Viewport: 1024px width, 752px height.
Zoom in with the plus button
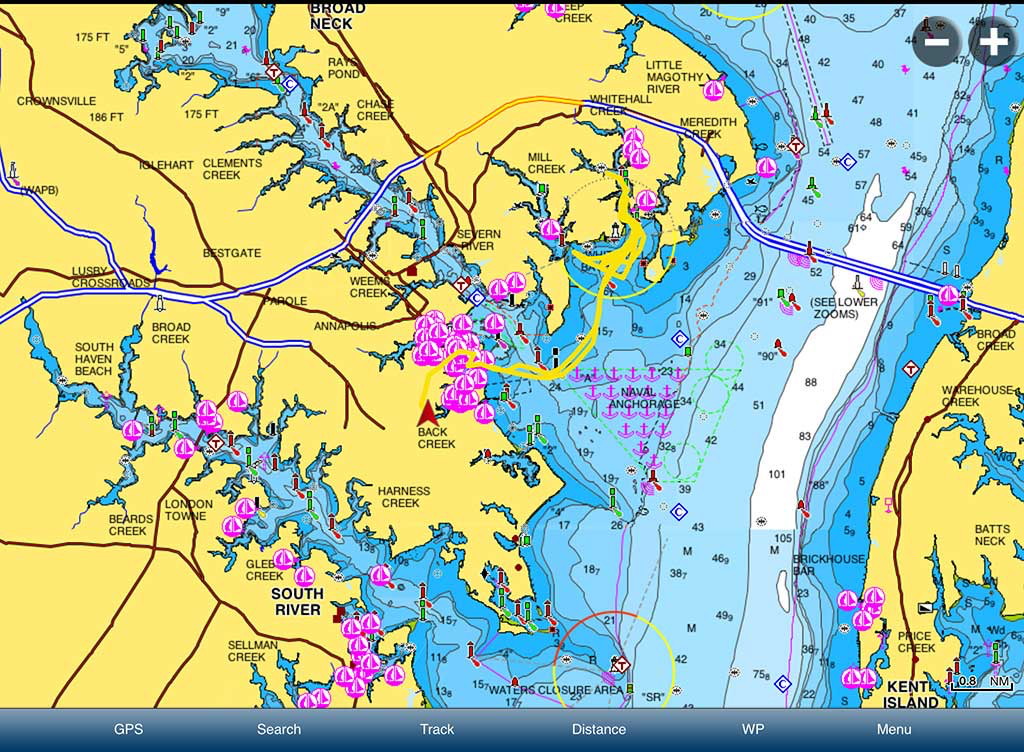(x=993, y=42)
